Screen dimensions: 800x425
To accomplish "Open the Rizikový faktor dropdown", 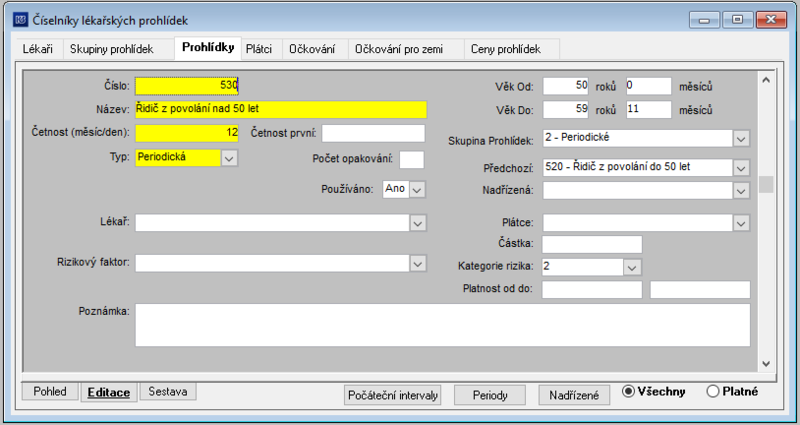I will [x=418, y=263].
